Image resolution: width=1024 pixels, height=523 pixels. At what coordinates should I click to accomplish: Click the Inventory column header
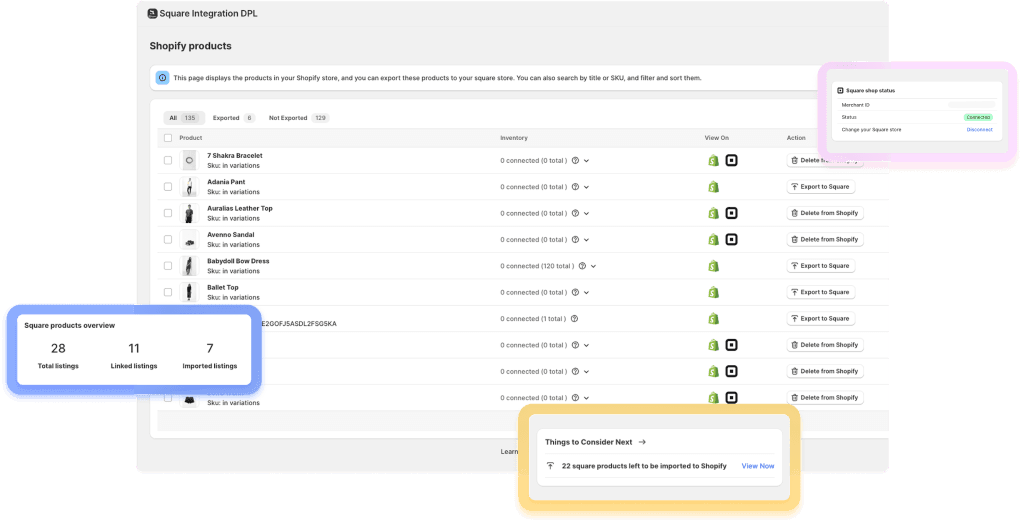[514, 138]
